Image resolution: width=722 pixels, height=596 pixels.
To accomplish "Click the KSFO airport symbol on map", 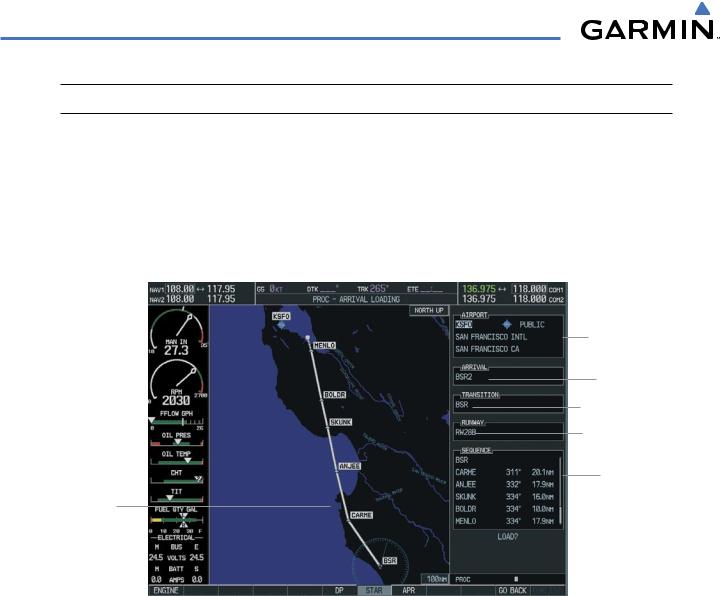I will tap(281, 325).
